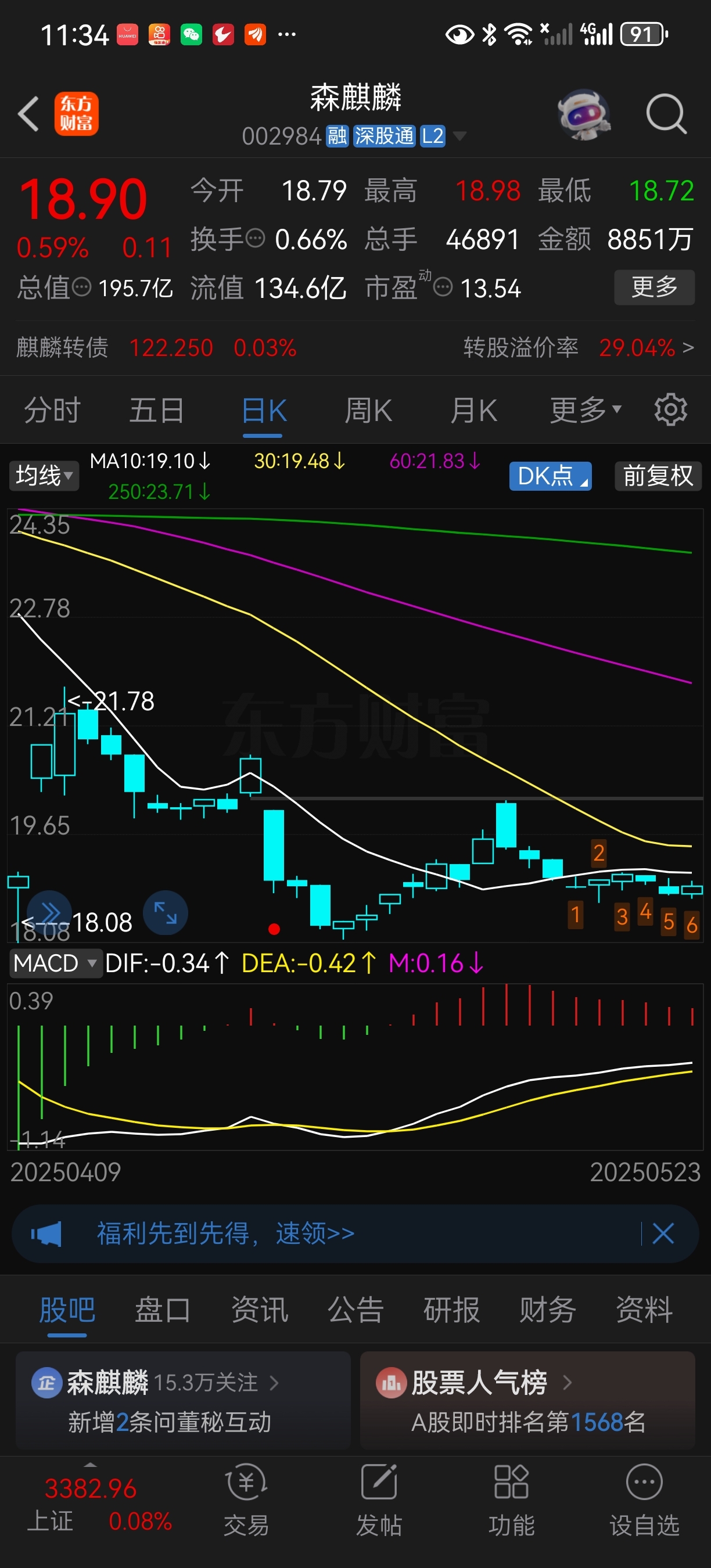
Task: Dismiss the 福利 banner with X
Action: click(x=663, y=1234)
